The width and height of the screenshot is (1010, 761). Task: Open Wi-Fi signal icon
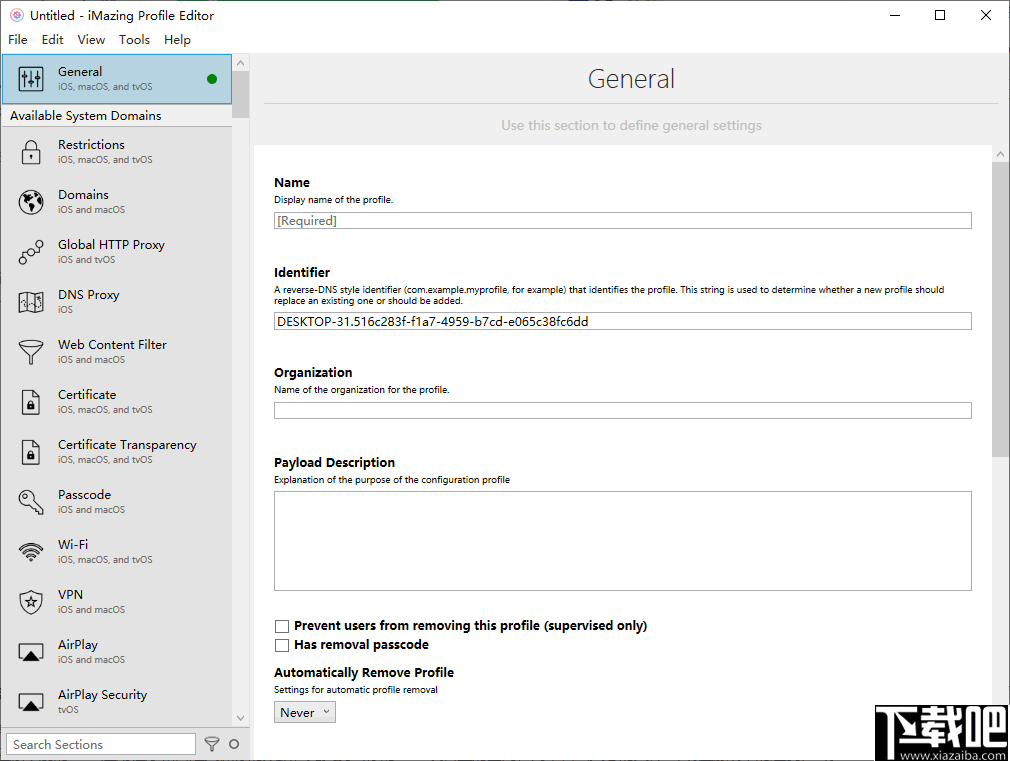point(31,552)
